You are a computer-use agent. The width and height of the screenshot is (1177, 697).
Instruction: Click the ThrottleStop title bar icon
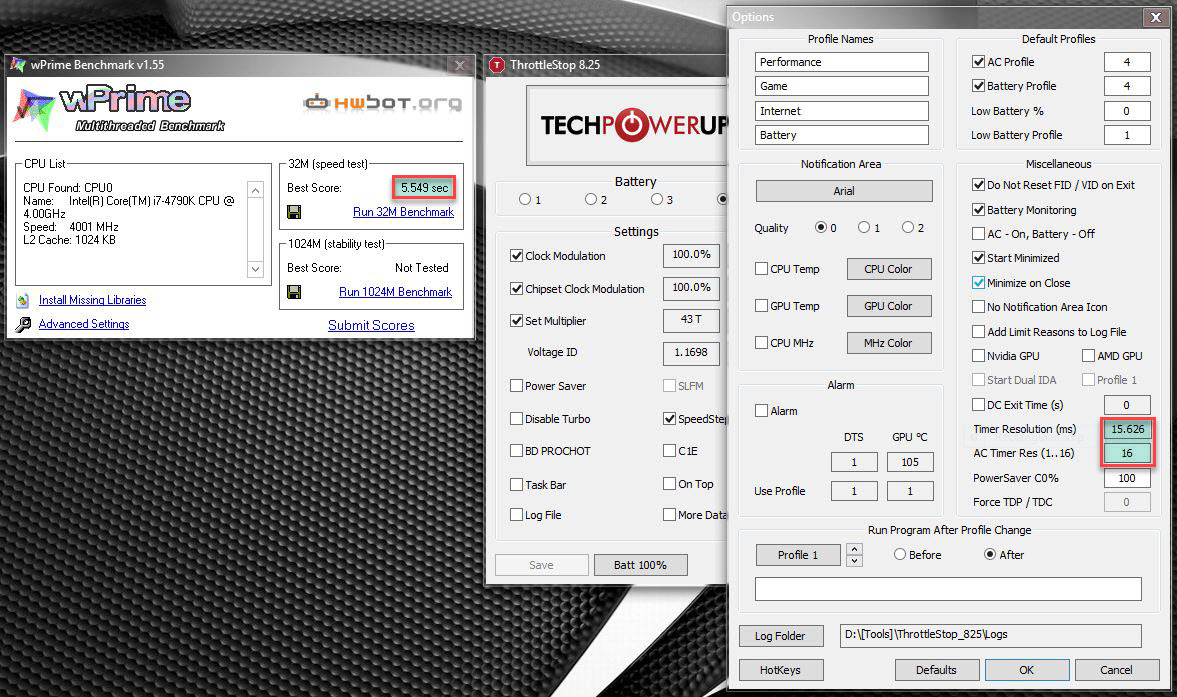pos(497,65)
